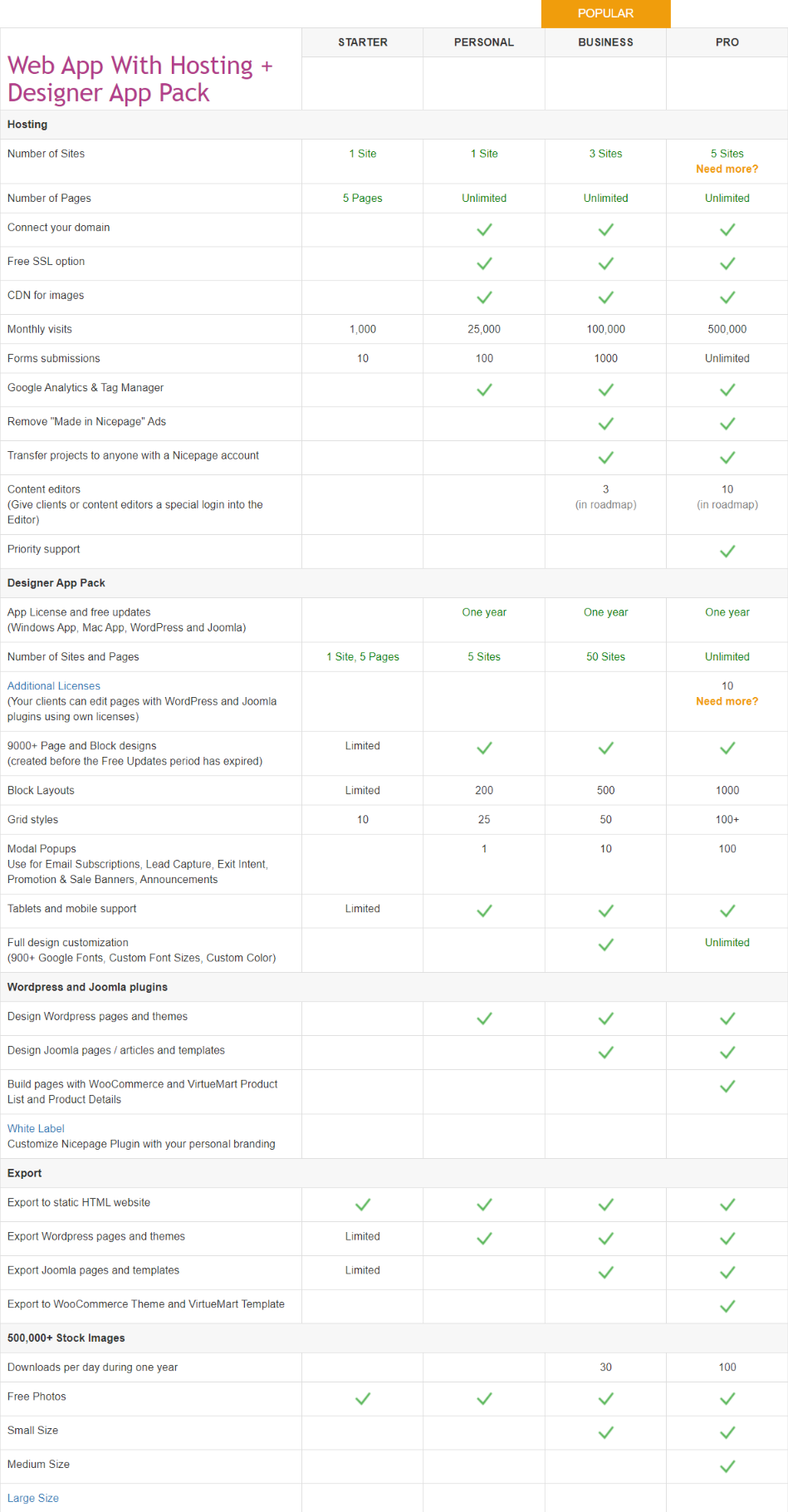Click Pro checkmark for Export to WooCommerce Theme
Screen dimensions: 788x1512
coord(727,1306)
